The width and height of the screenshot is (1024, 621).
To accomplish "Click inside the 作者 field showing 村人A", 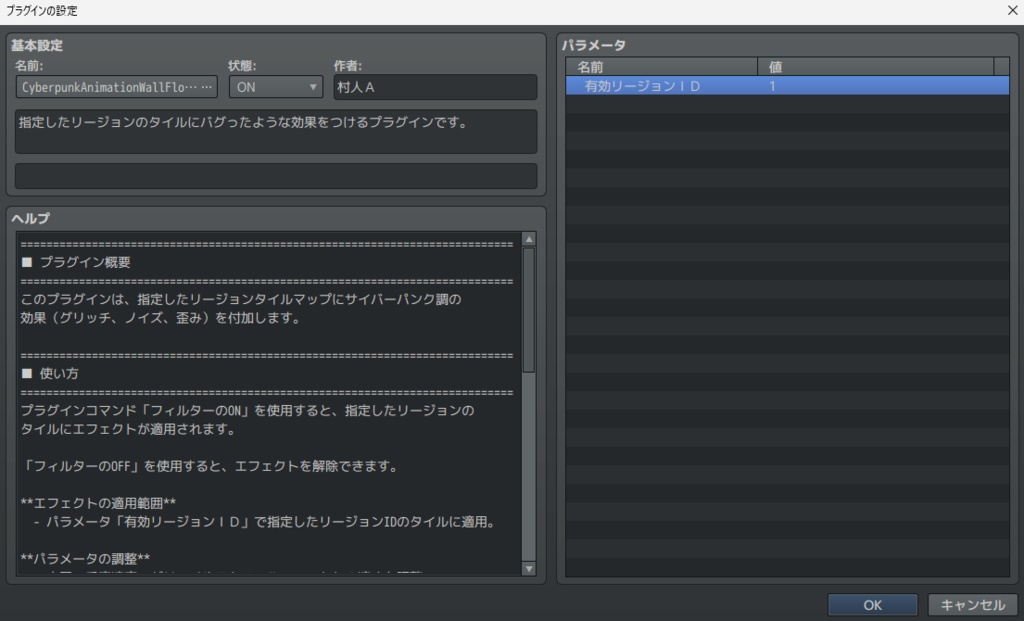I will [x=434, y=87].
